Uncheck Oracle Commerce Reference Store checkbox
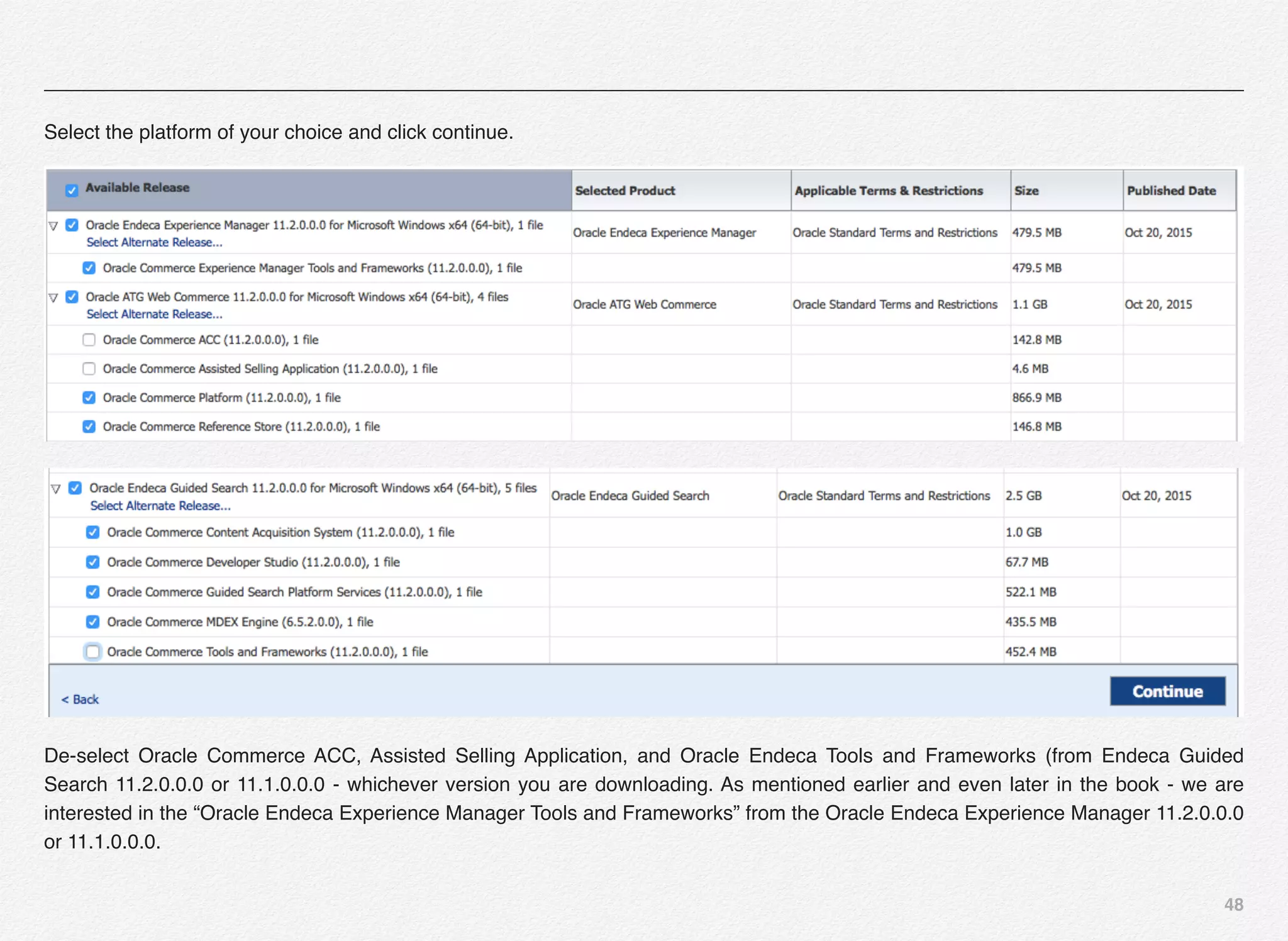The width and height of the screenshot is (1288, 941). click(89, 426)
